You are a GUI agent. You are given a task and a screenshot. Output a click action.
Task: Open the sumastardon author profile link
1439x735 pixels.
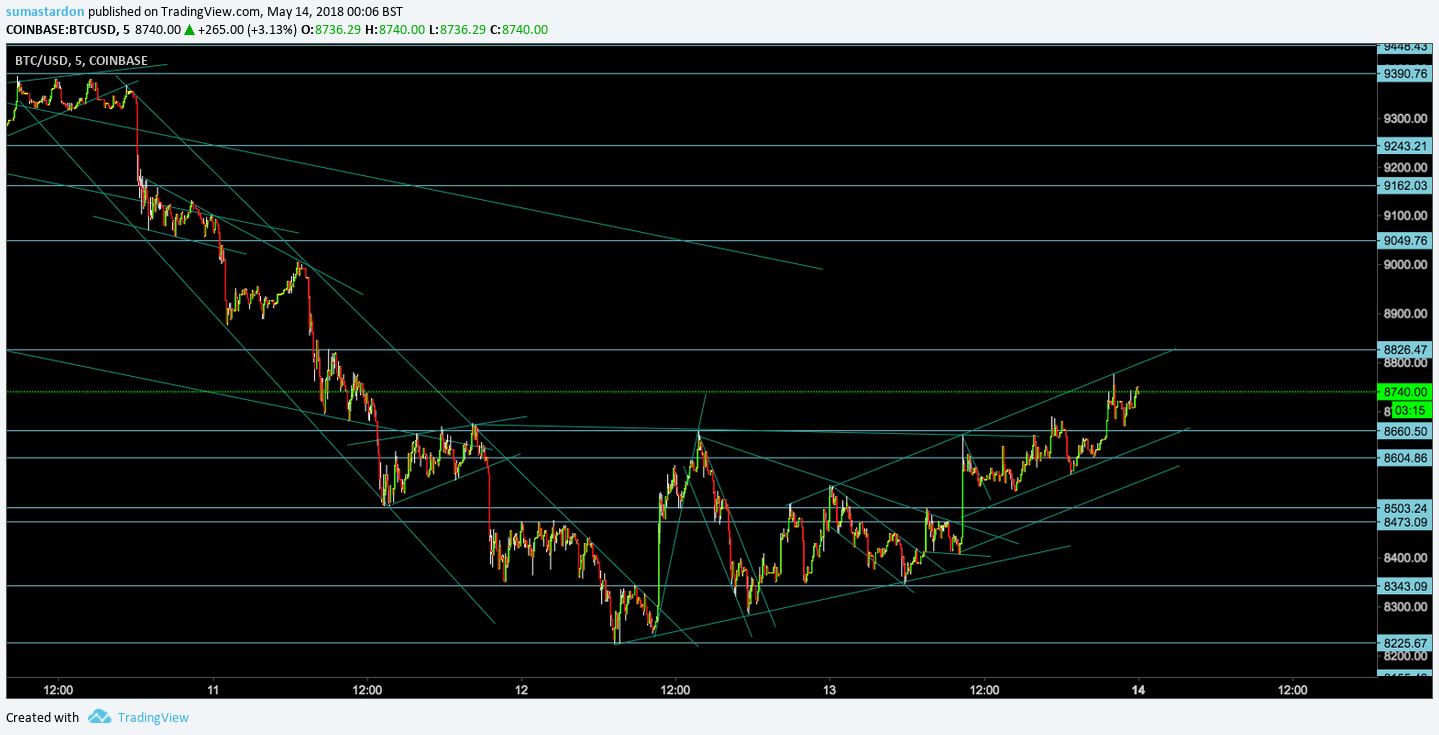click(x=45, y=11)
